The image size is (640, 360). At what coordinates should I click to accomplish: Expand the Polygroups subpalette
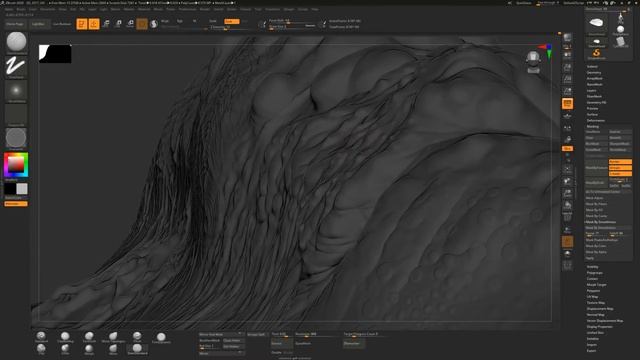point(595,273)
